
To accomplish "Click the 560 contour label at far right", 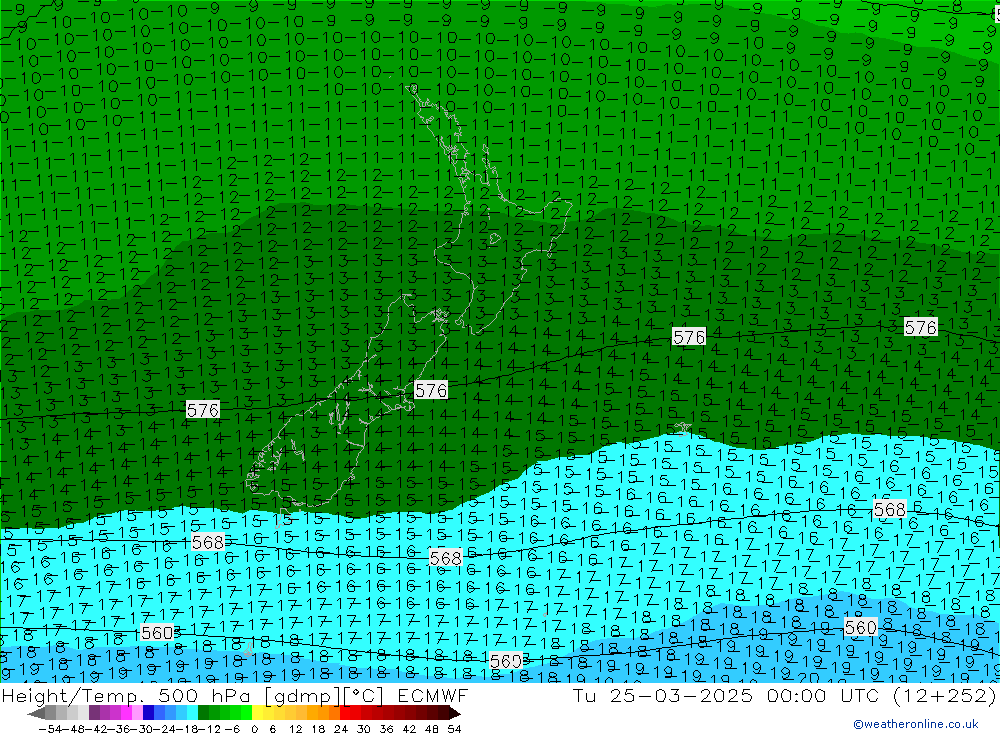I will click(860, 628).
